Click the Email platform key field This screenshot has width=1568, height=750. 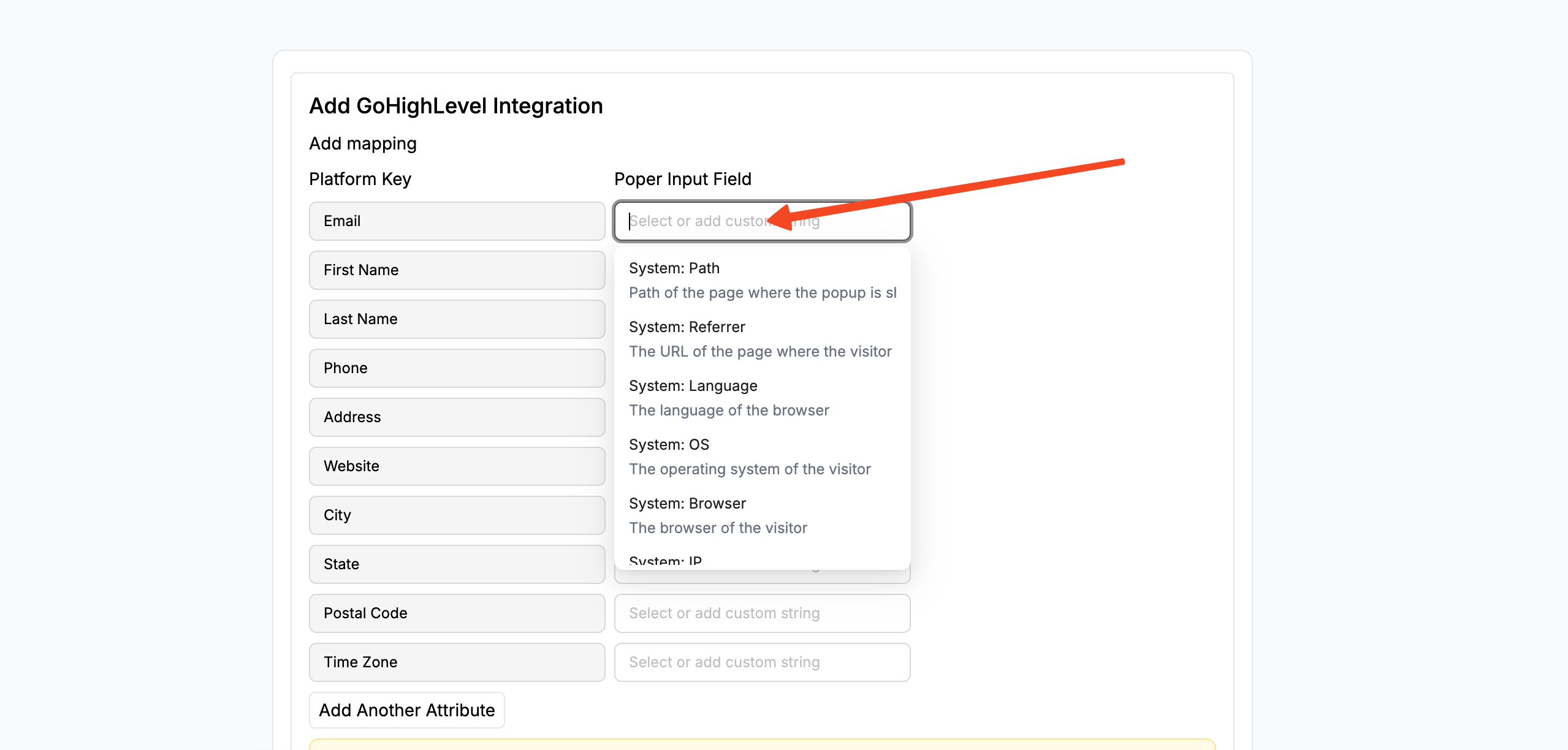tap(457, 221)
